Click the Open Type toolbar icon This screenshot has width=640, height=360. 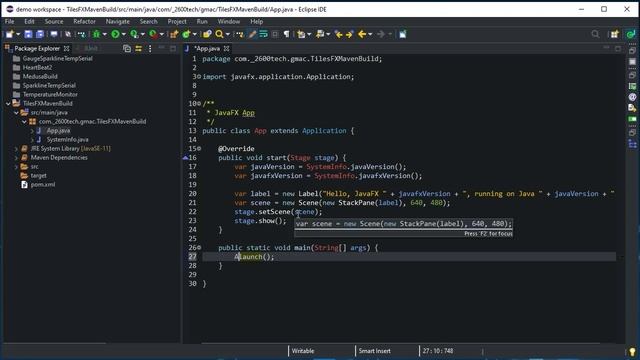pyautogui.click(x=207, y=34)
